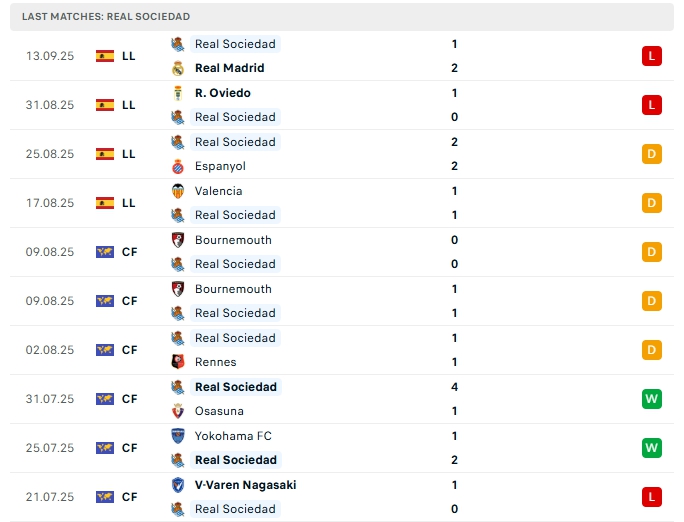Click the R. Oviedo team crest
The height and width of the screenshot is (522, 684).
tap(177, 93)
